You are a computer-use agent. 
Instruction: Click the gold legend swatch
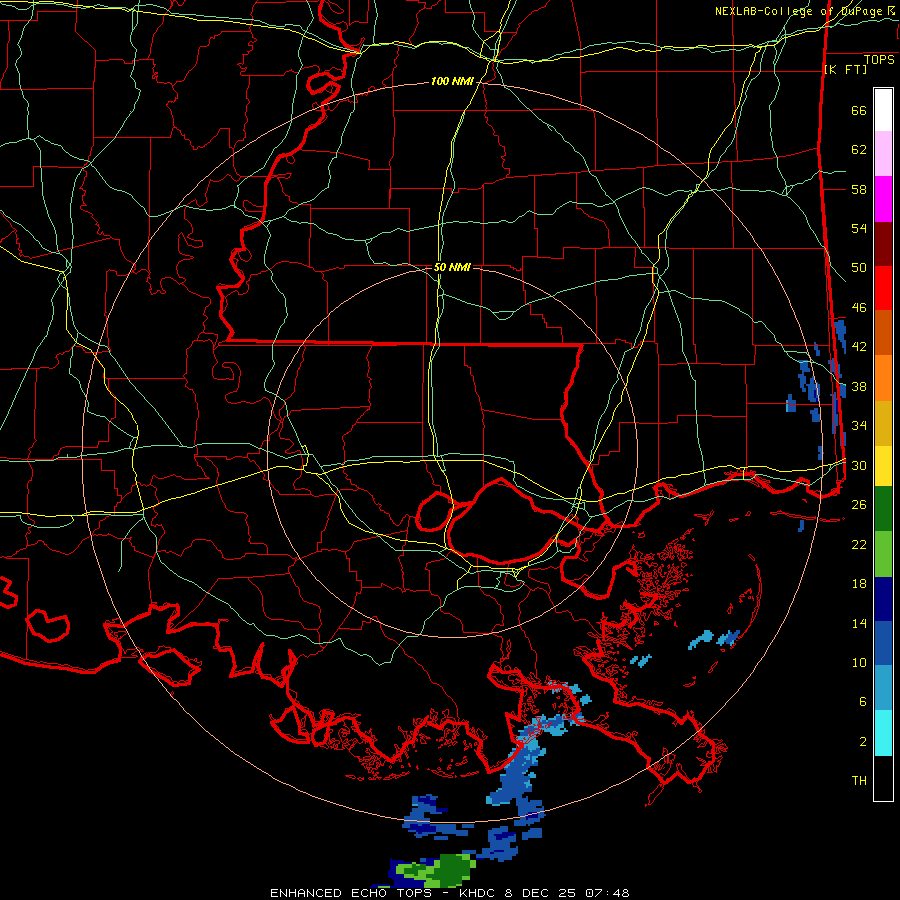tap(883, 423)
